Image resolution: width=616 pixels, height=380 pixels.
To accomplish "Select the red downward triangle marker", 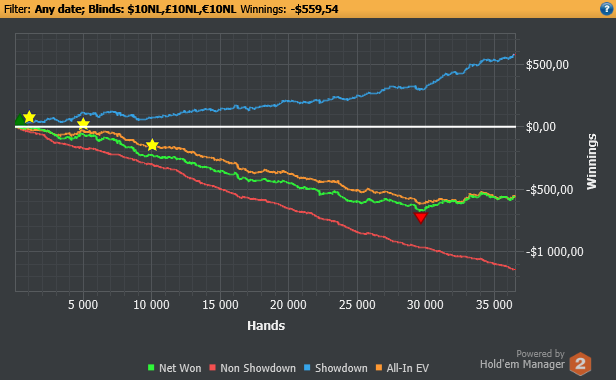I will coord(421,218).
